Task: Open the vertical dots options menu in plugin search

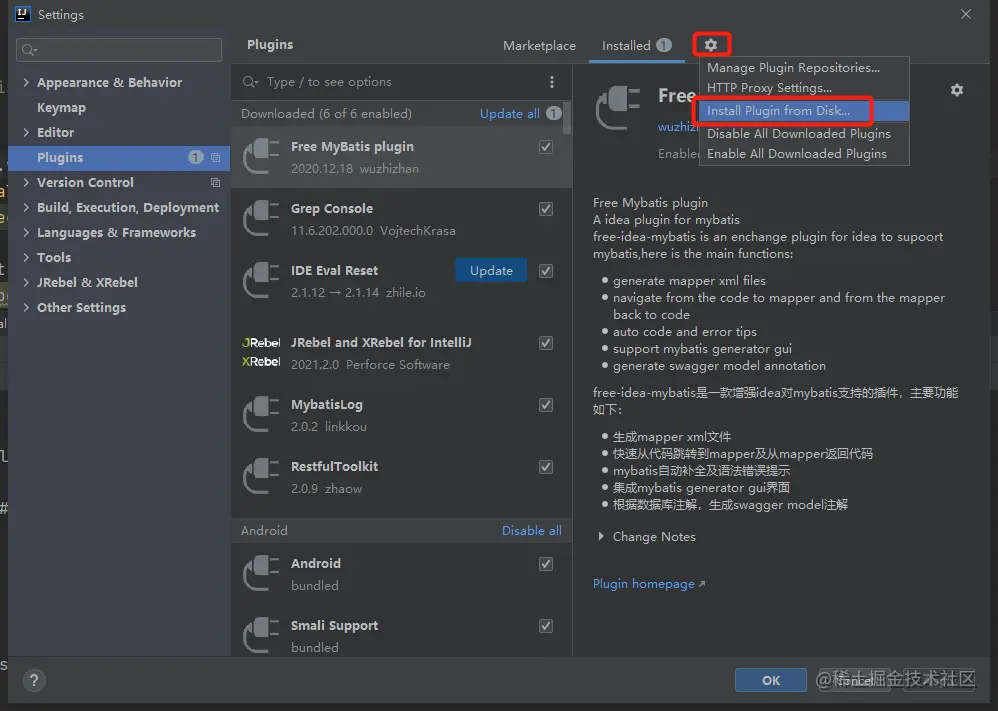Action: coord(552,82)
